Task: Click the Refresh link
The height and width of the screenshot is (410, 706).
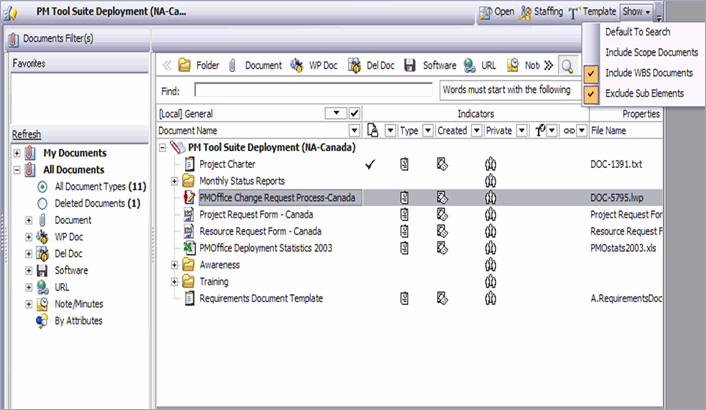Action: click(x=27, y=134)
